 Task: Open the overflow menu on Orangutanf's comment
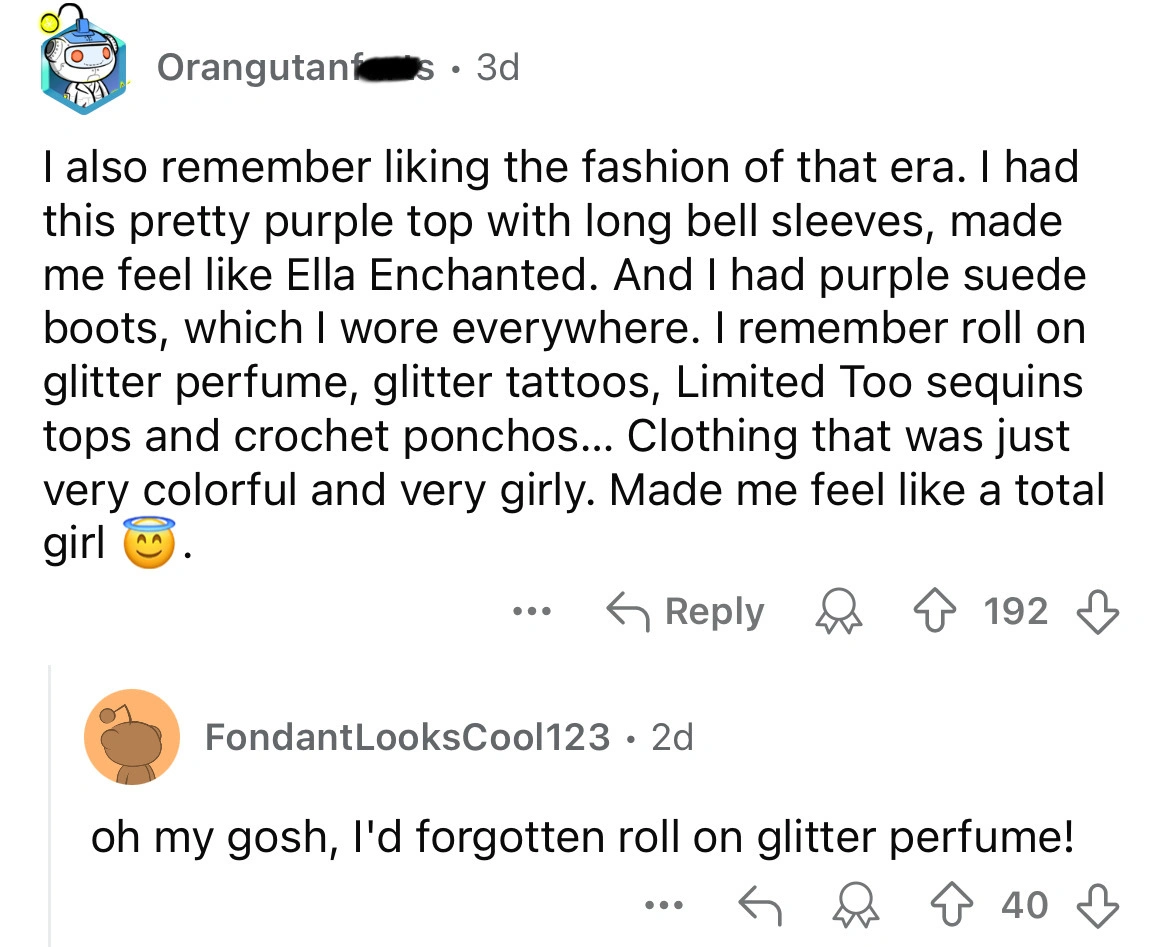tap(531, 613)
